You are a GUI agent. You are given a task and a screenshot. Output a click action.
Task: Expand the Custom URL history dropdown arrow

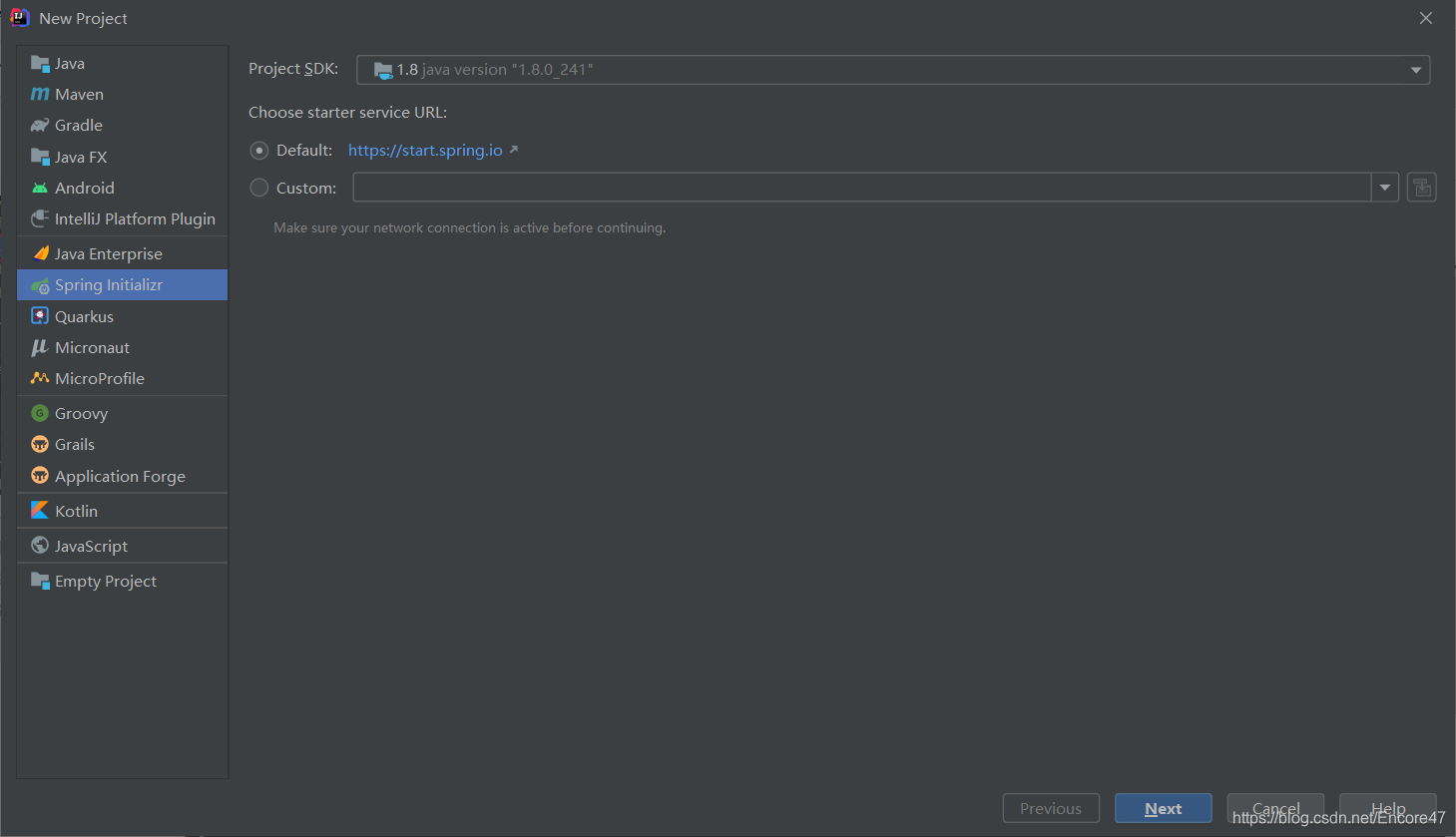(1385, 188)
